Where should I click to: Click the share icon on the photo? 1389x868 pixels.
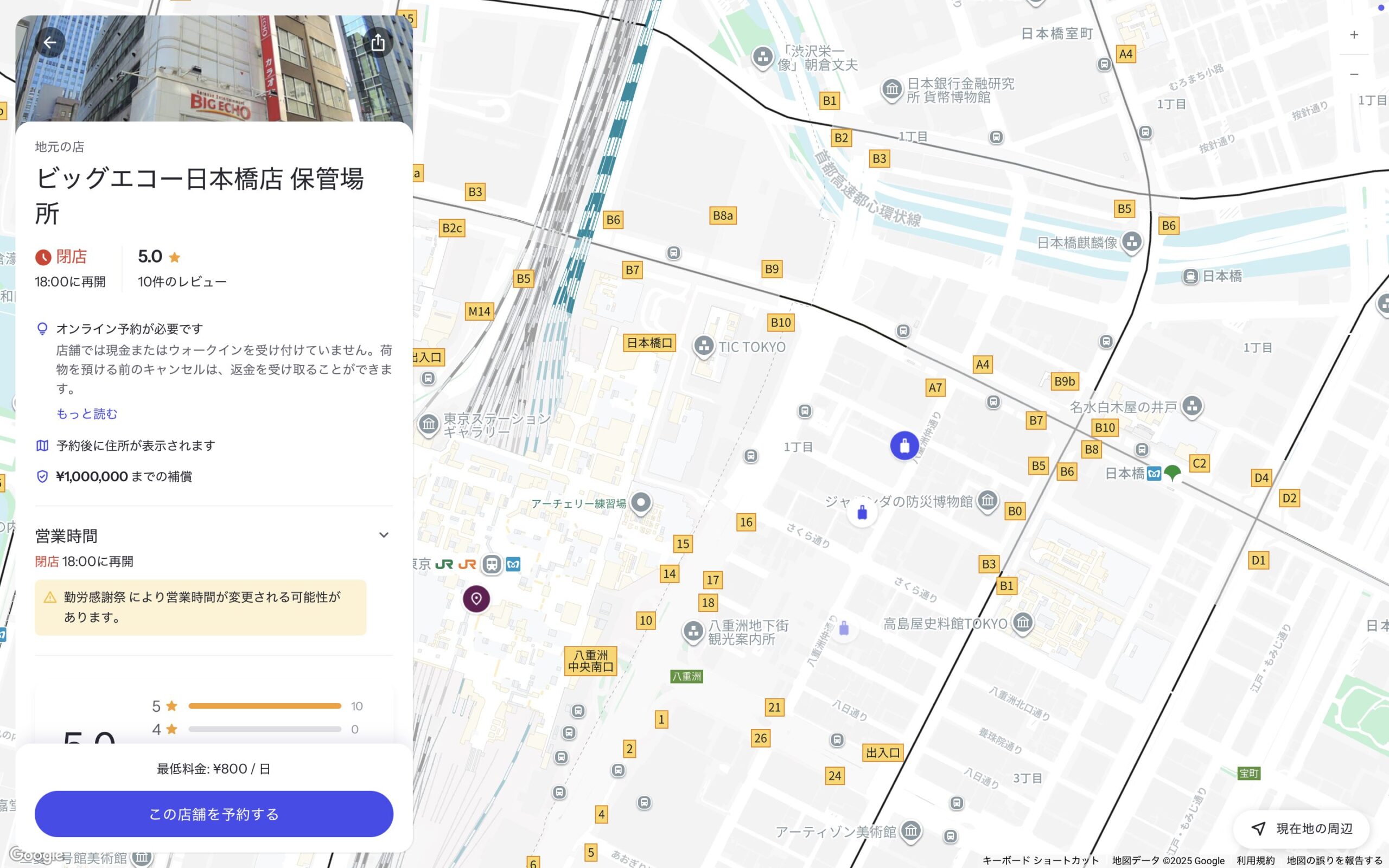pos(378,42)
